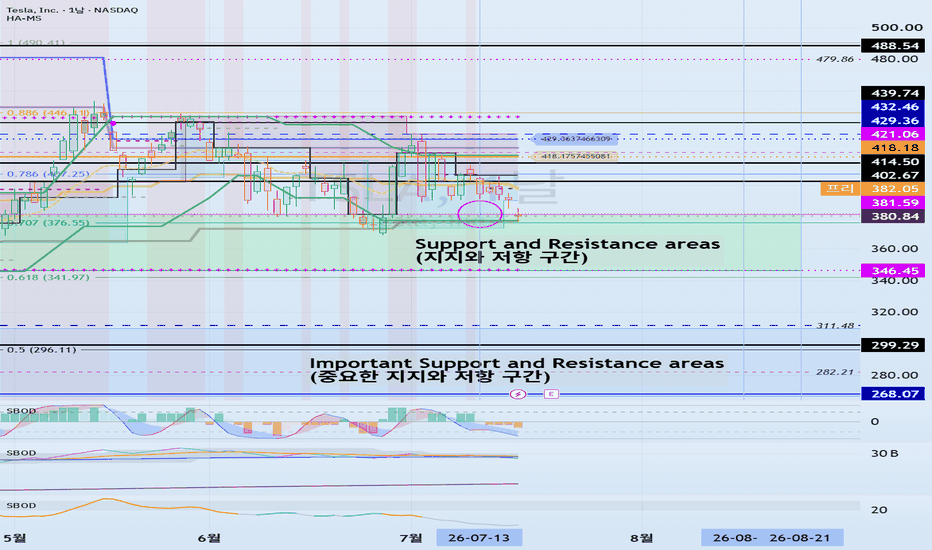Click the magenta 346.45 price label
This screenshot has height=550, width=932.
[893, 271]
